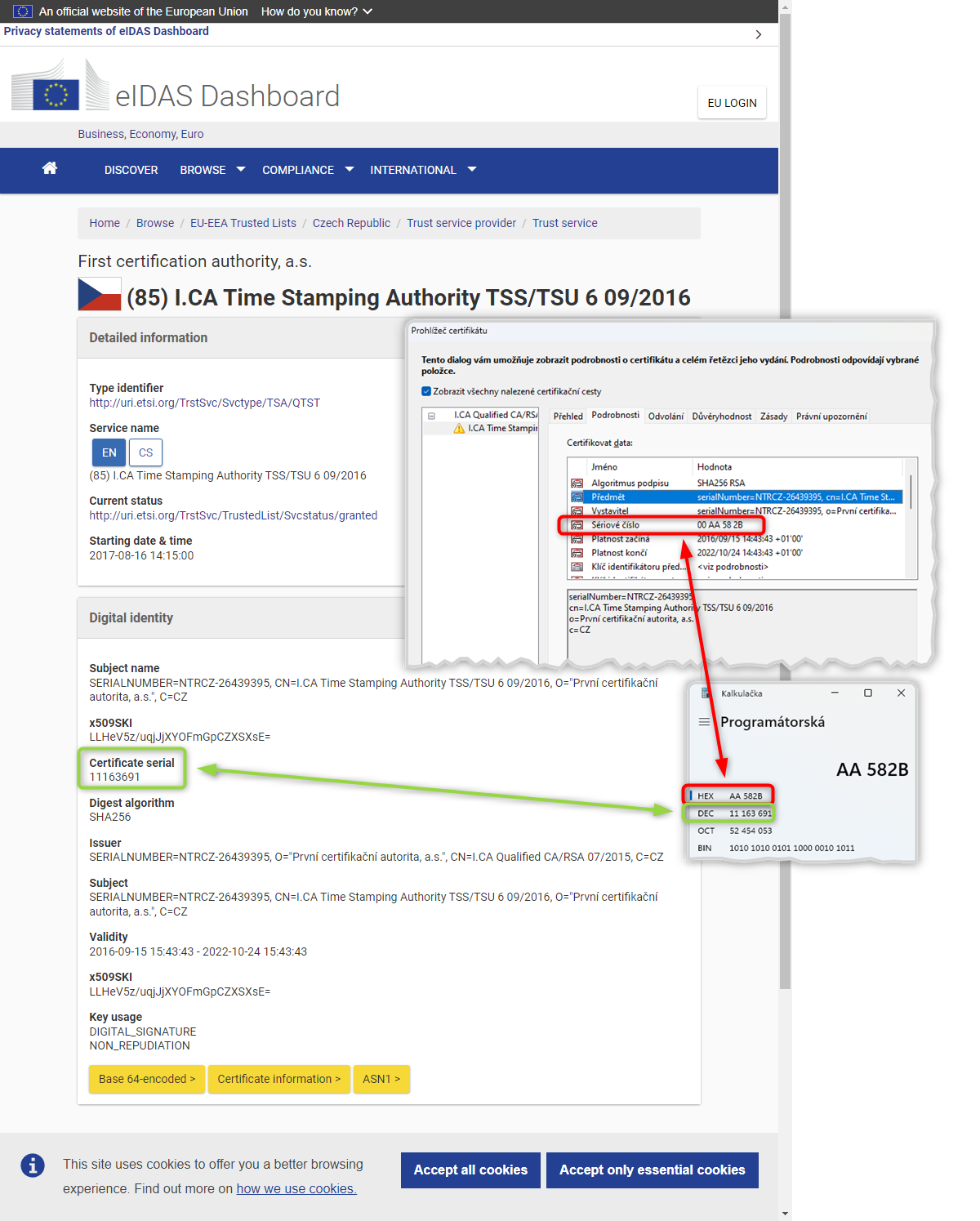980x1221 pixels.
Task: Open the DISCOVER menu item
Action: pyautogui.click(x=131, y=170)
